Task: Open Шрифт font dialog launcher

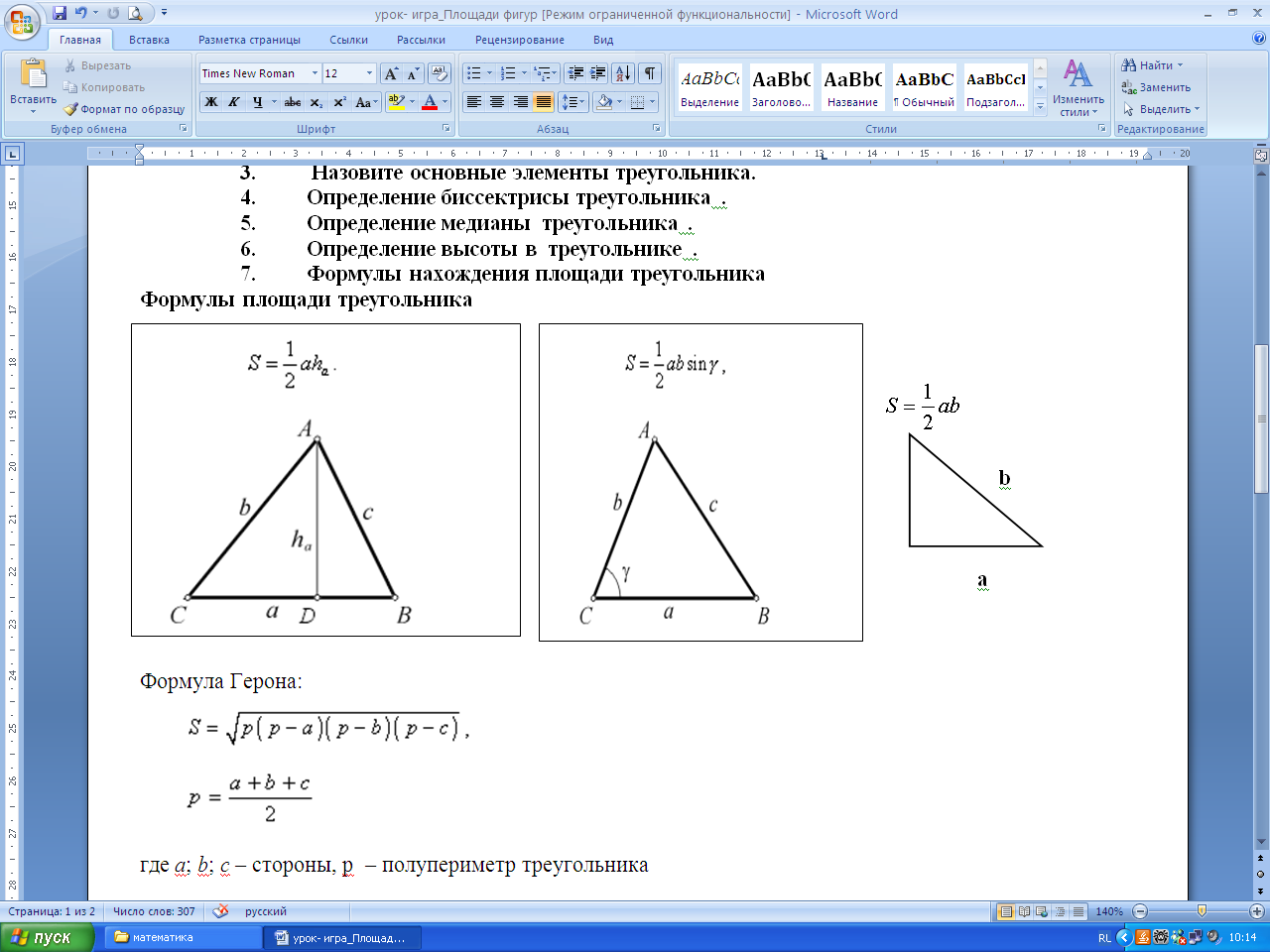Action: point(446,129)
